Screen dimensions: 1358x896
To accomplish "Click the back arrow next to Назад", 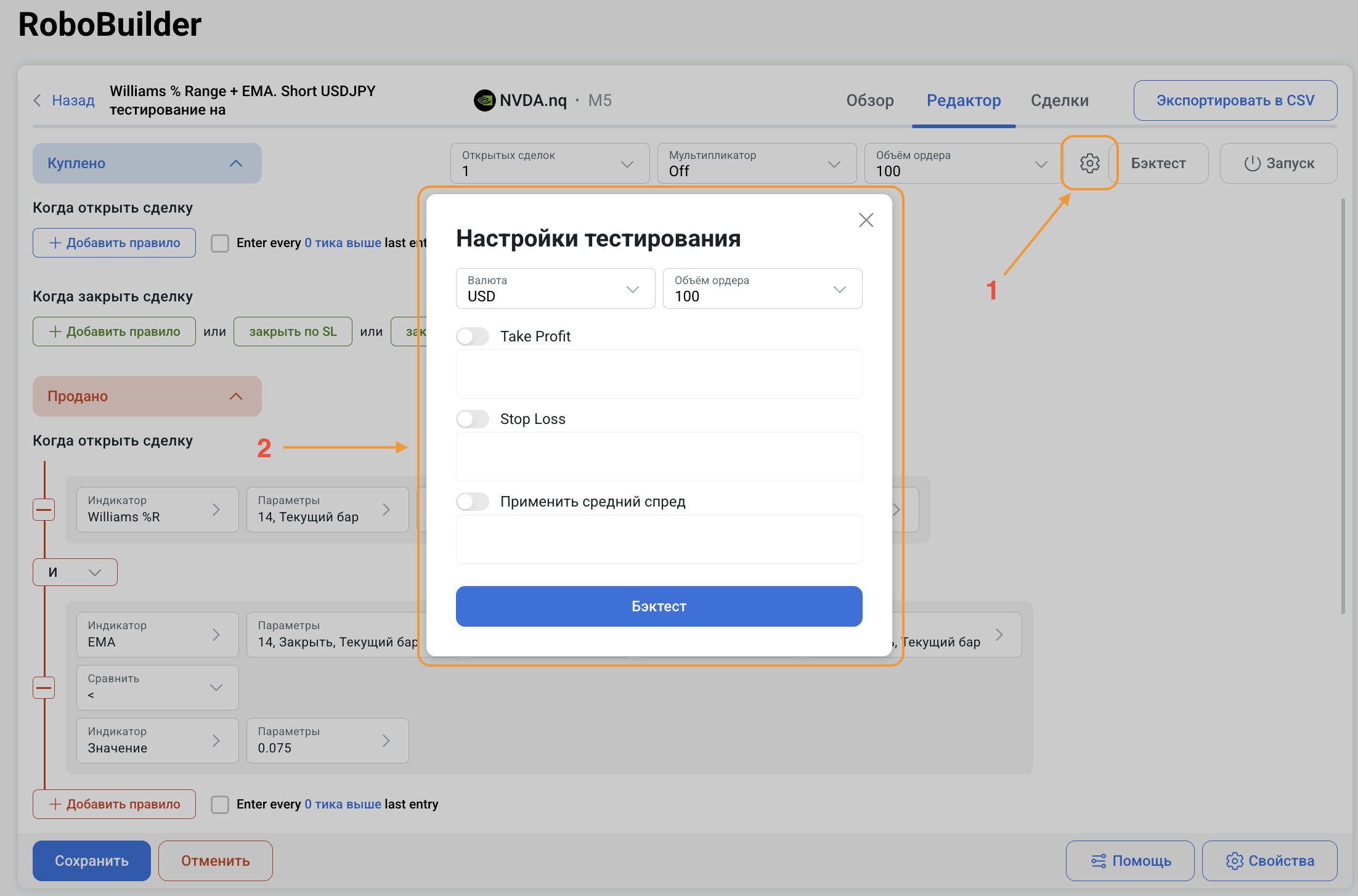I will click(38, 100).
